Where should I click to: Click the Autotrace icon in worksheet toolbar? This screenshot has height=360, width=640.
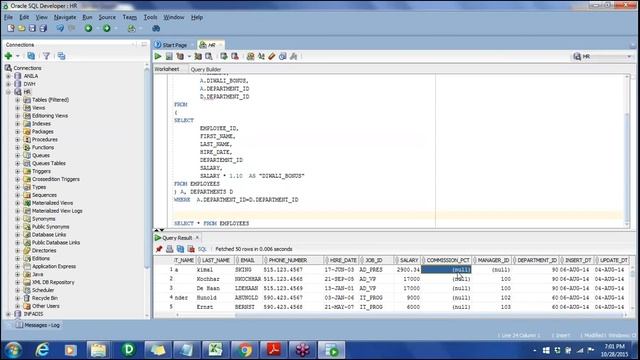pos(198,56)
